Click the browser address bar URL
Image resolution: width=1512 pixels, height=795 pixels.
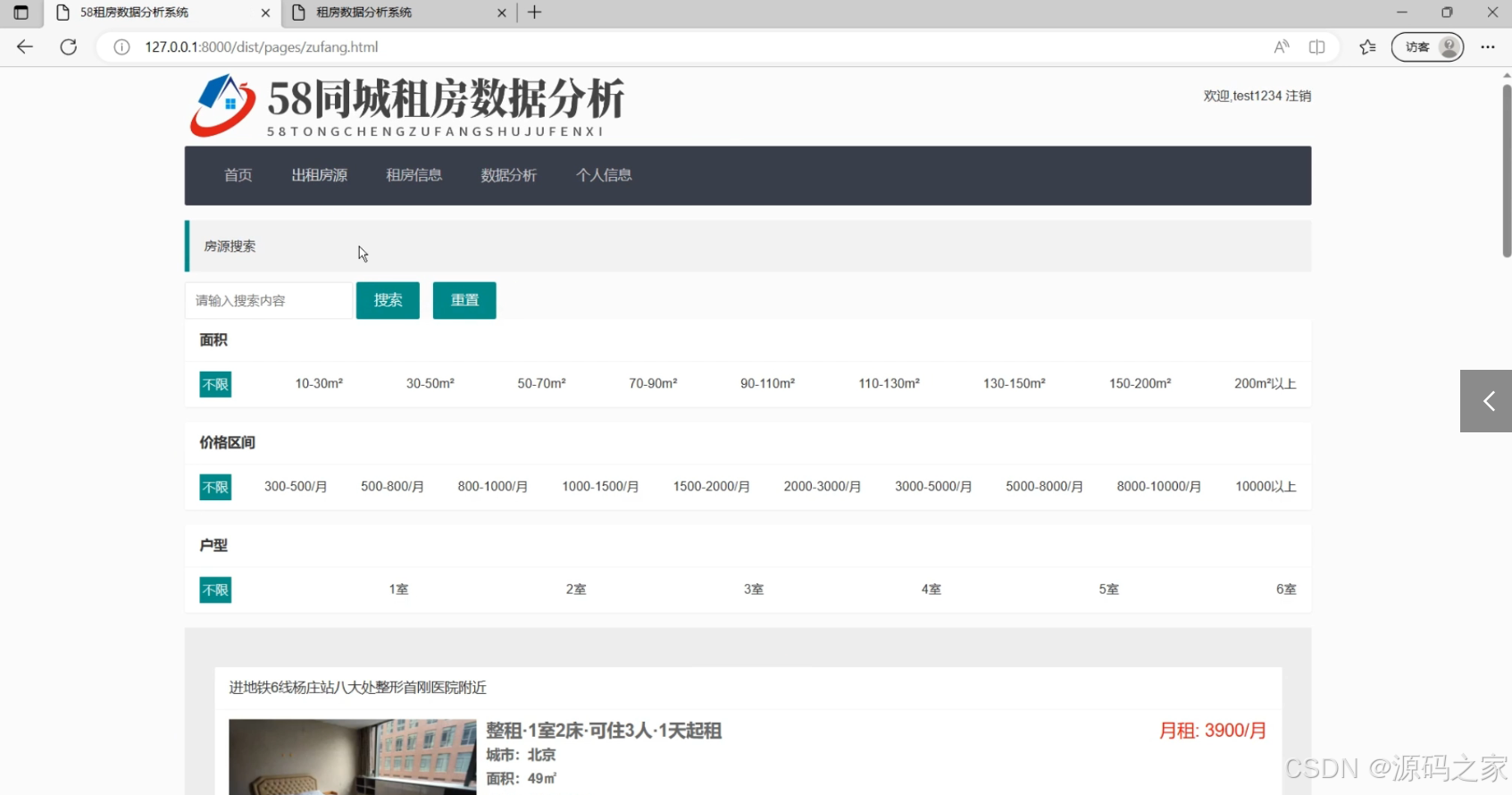click(262, 46)
